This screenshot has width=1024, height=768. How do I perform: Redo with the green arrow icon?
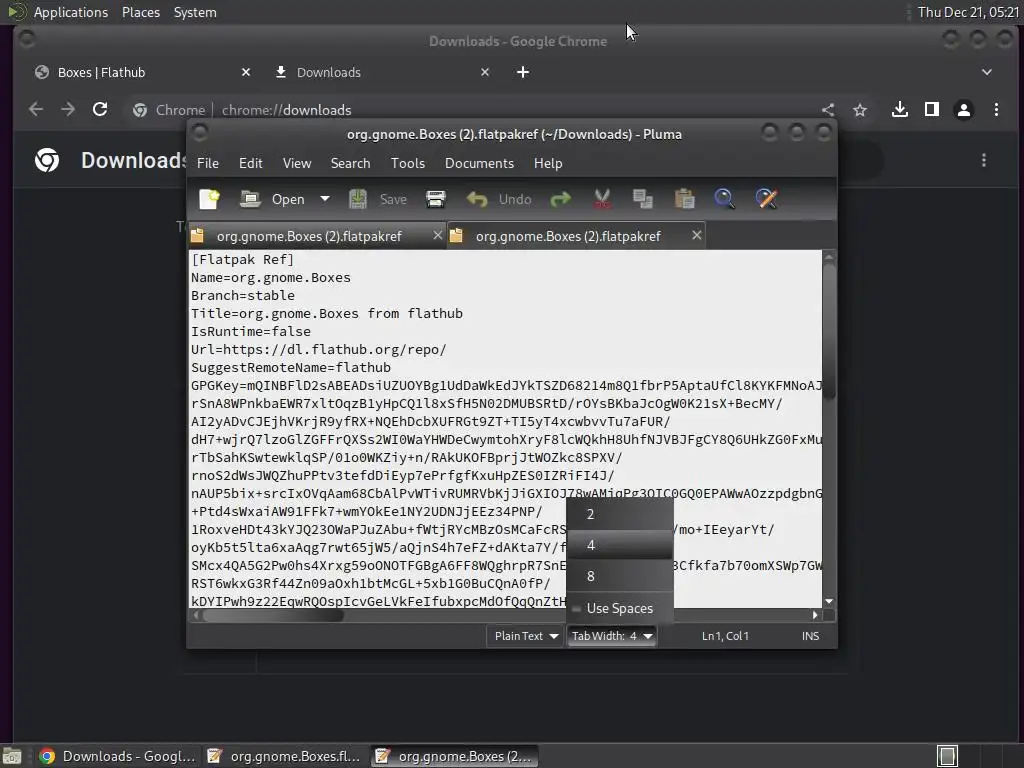pyautogui.click(x=560, y=199)
